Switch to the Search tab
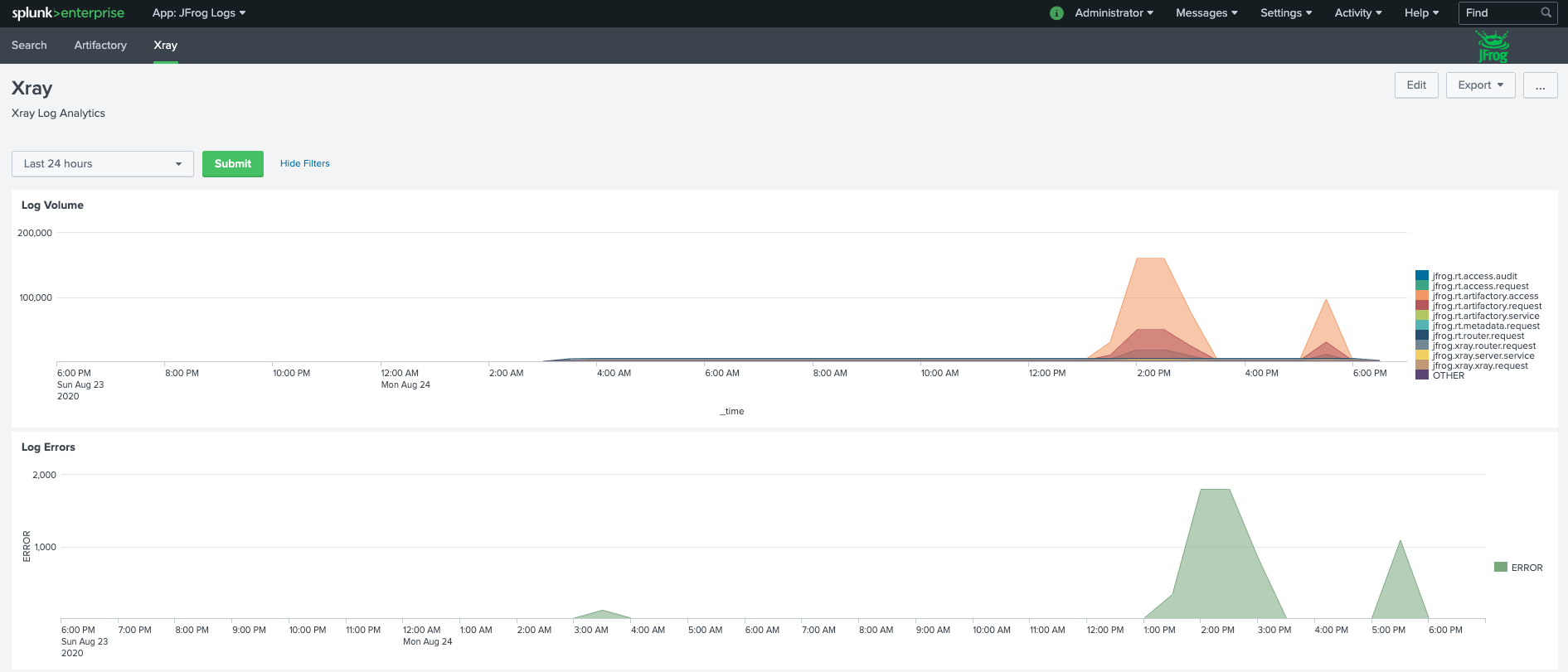The image size is (1568, 672). coord(29,46)
